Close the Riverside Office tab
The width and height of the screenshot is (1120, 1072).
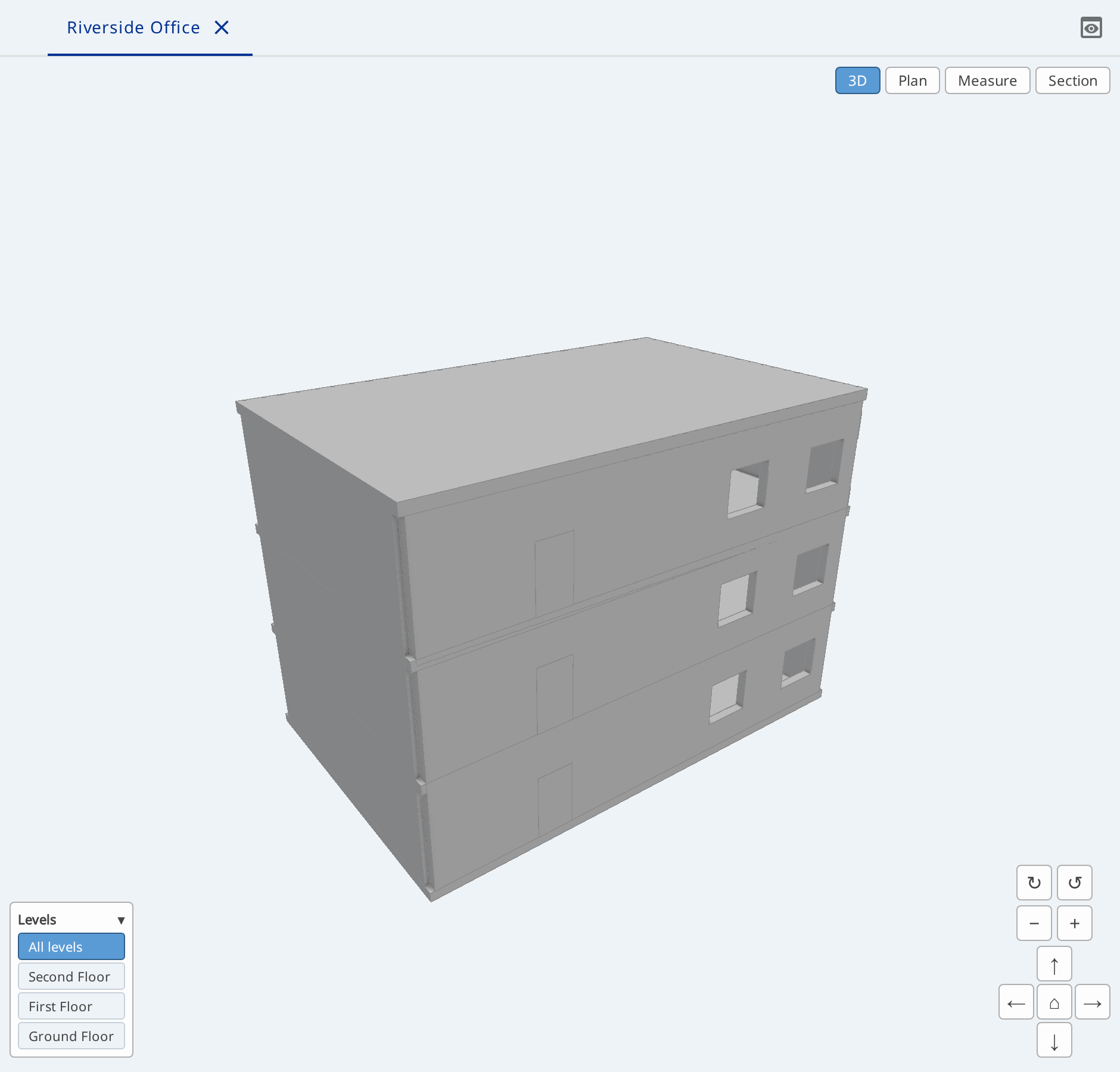coord(222,27)
